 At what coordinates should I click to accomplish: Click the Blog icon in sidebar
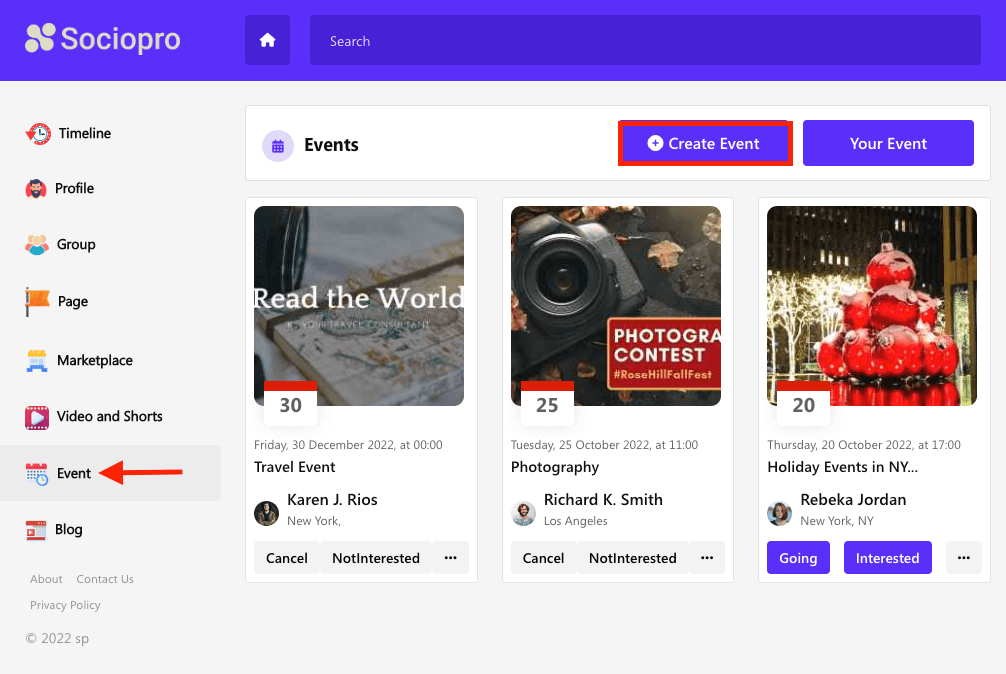pos(37,530)
